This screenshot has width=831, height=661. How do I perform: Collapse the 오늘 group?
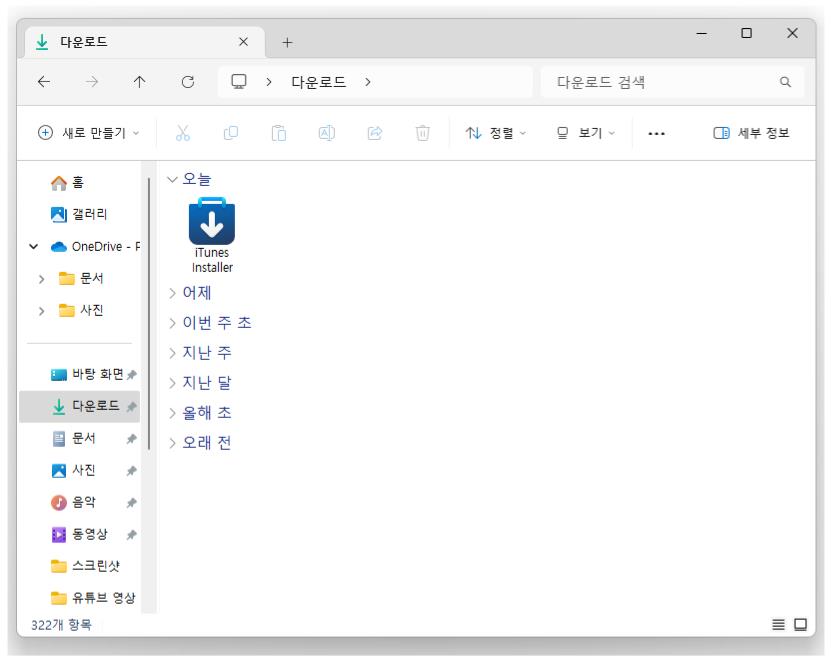pyautogui.click(x=172, y=180)
